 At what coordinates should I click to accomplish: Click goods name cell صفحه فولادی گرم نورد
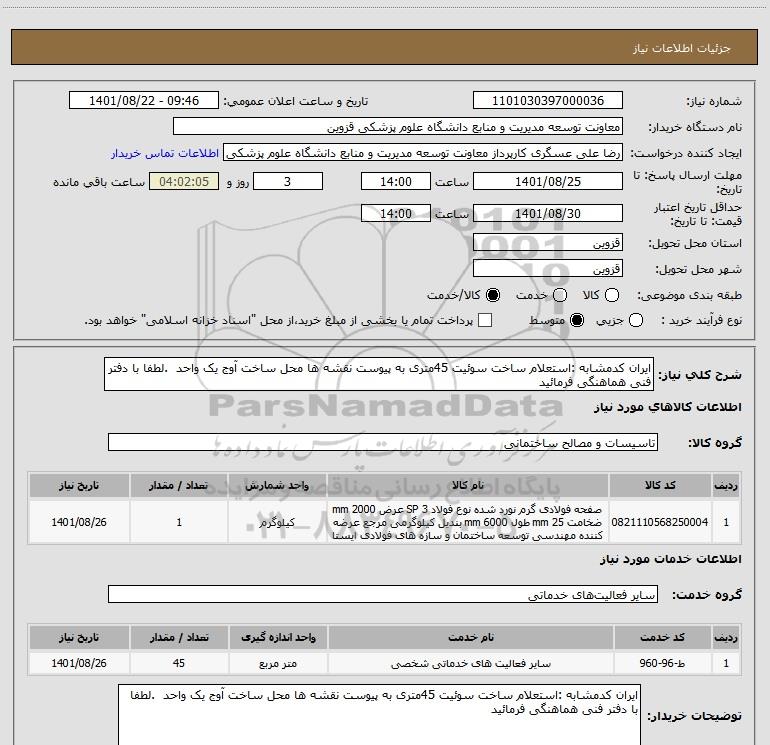pos(468,522)
